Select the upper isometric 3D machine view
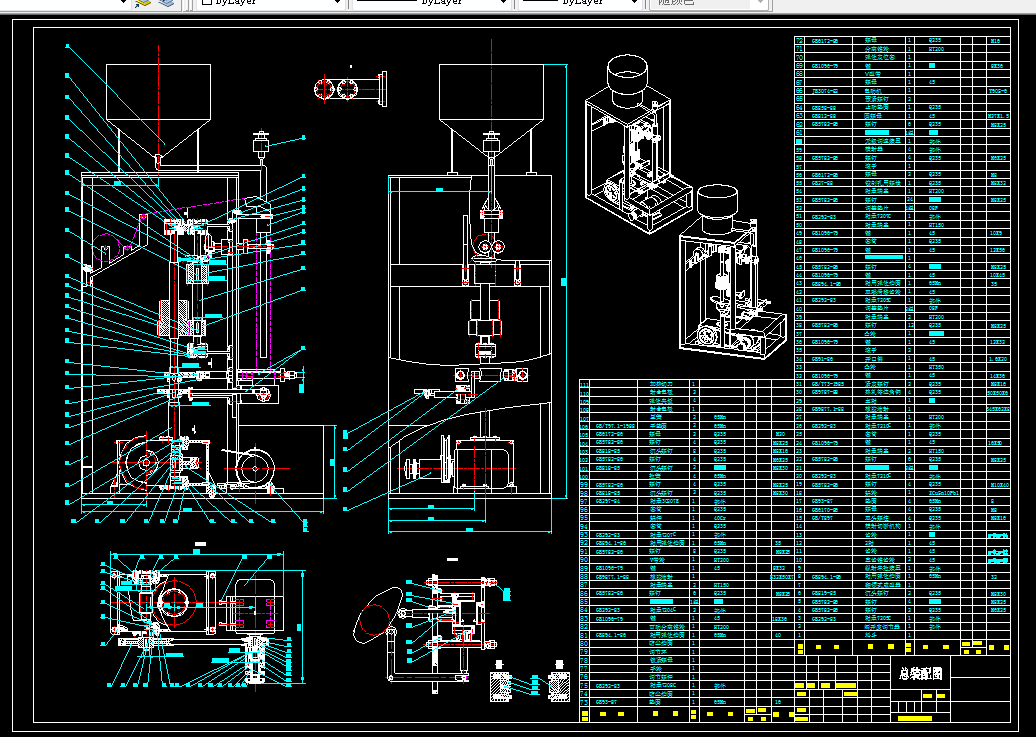 [x=637, y=145]
